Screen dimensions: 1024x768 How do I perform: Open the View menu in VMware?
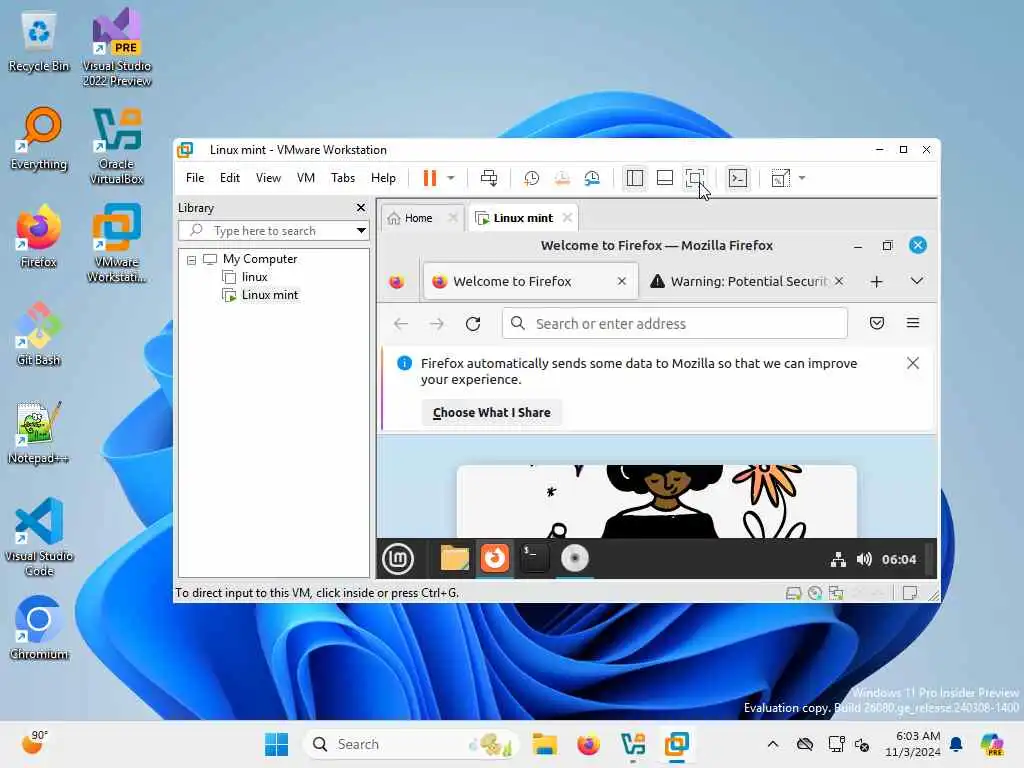(x=268, y=178)
